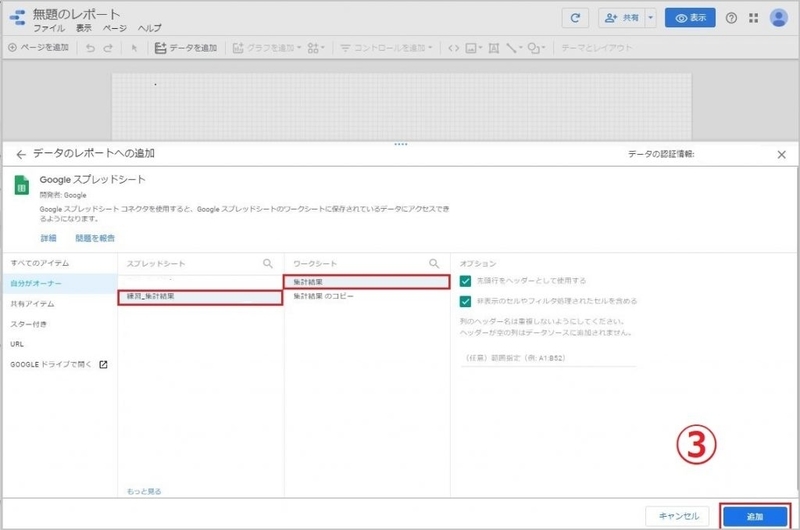Select the text box tool icon

(493, 48)
